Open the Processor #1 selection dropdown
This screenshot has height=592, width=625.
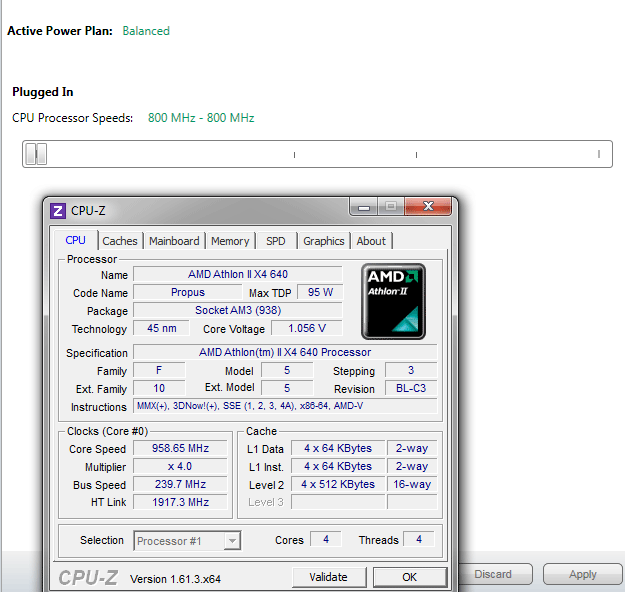[x=187, y=541]
